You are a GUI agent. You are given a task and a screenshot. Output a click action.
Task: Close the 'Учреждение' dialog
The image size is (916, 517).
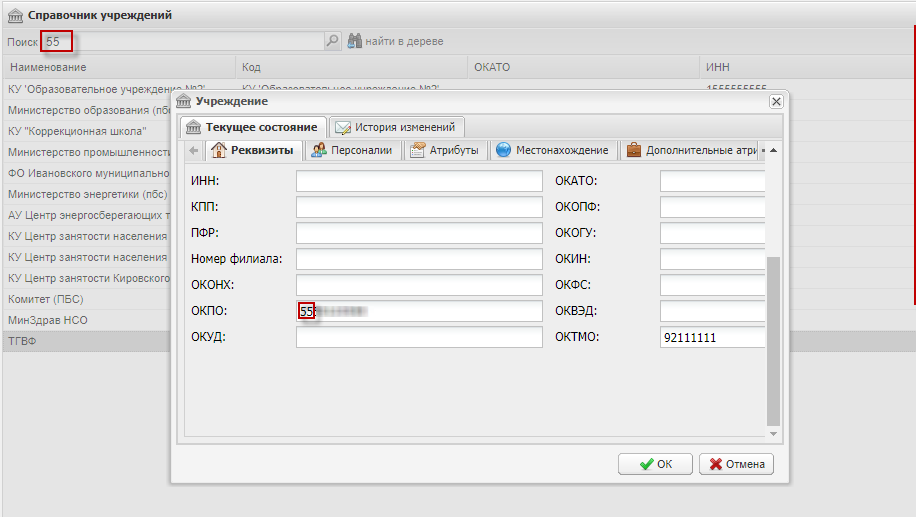[775, 102]
